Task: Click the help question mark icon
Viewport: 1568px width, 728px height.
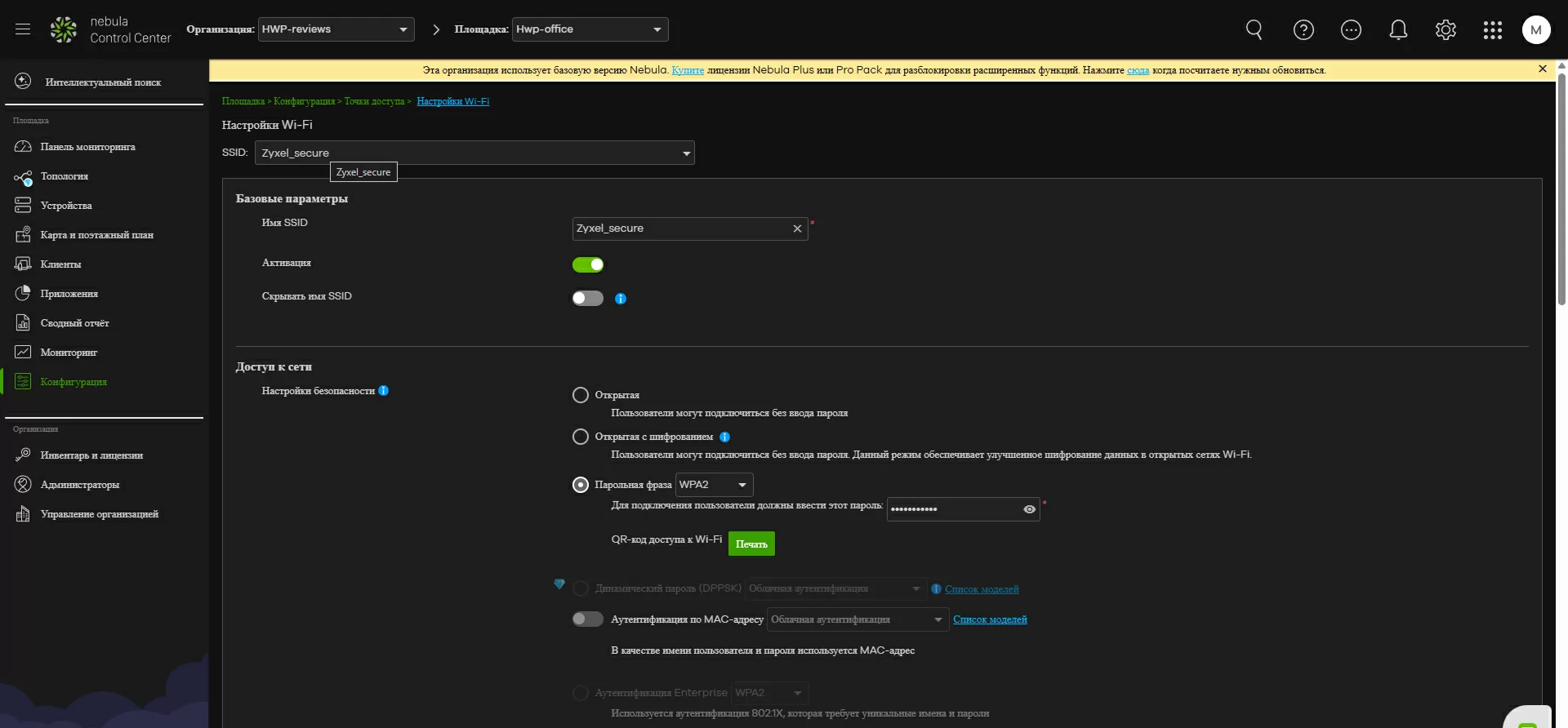Action: pyautogui.click(x=1303, y=30)
